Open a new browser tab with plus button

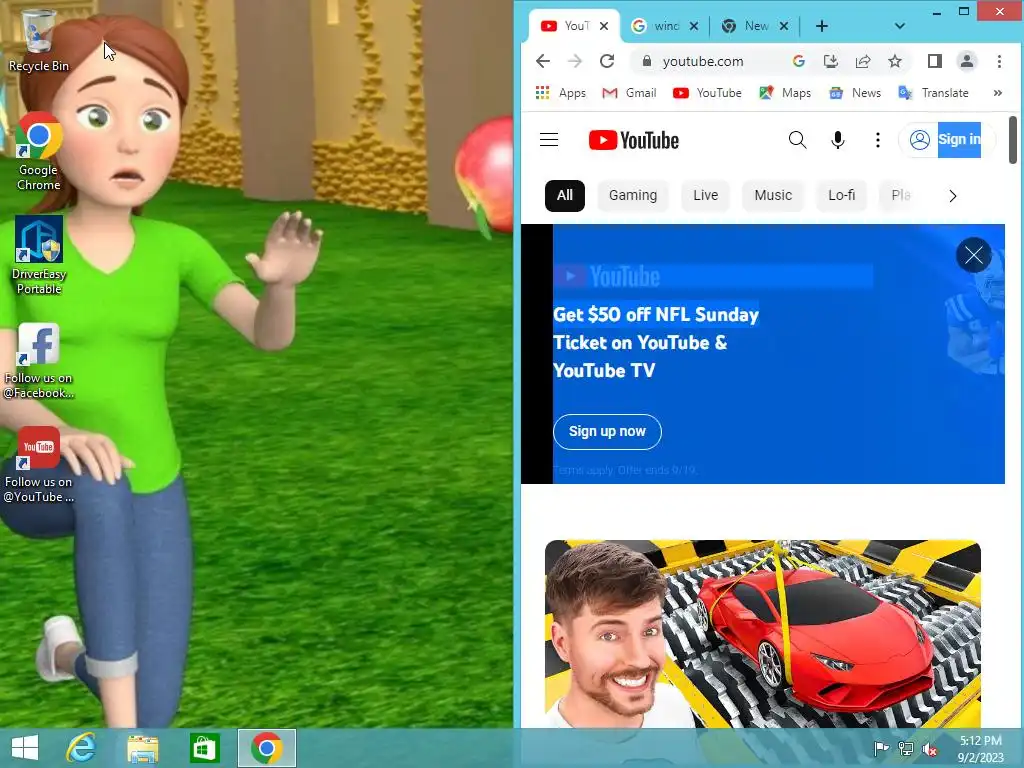pyautogui.click(x=822, y=26)
